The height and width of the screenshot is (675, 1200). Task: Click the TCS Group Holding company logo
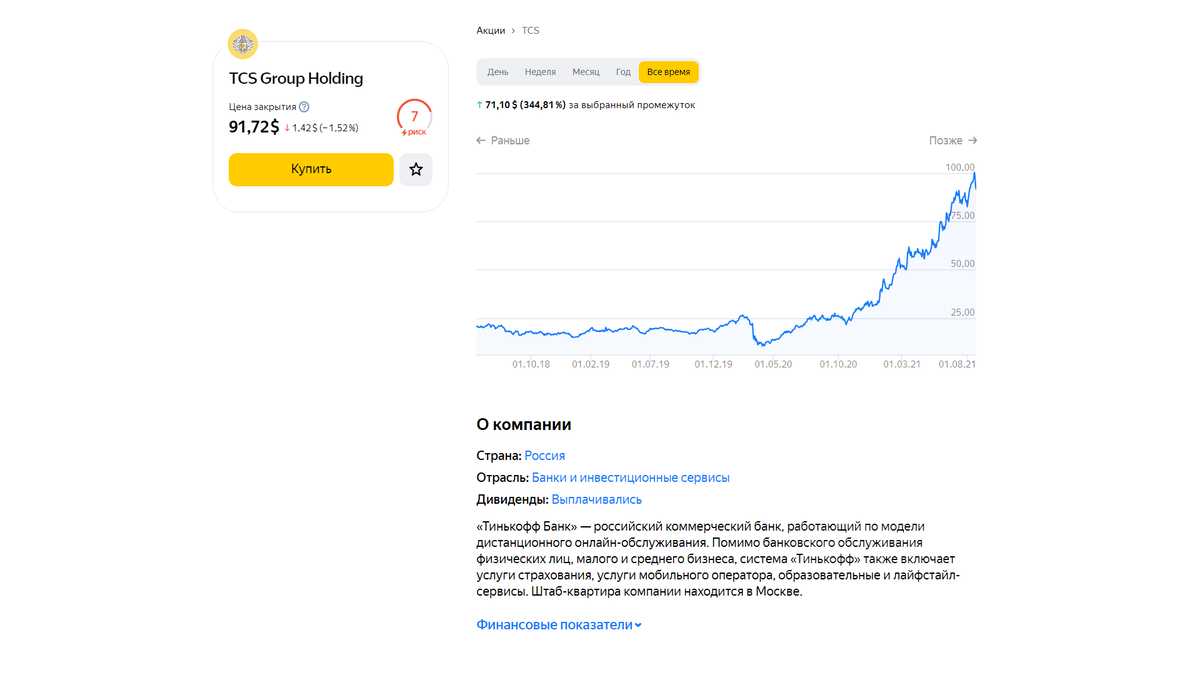[243, 44]
